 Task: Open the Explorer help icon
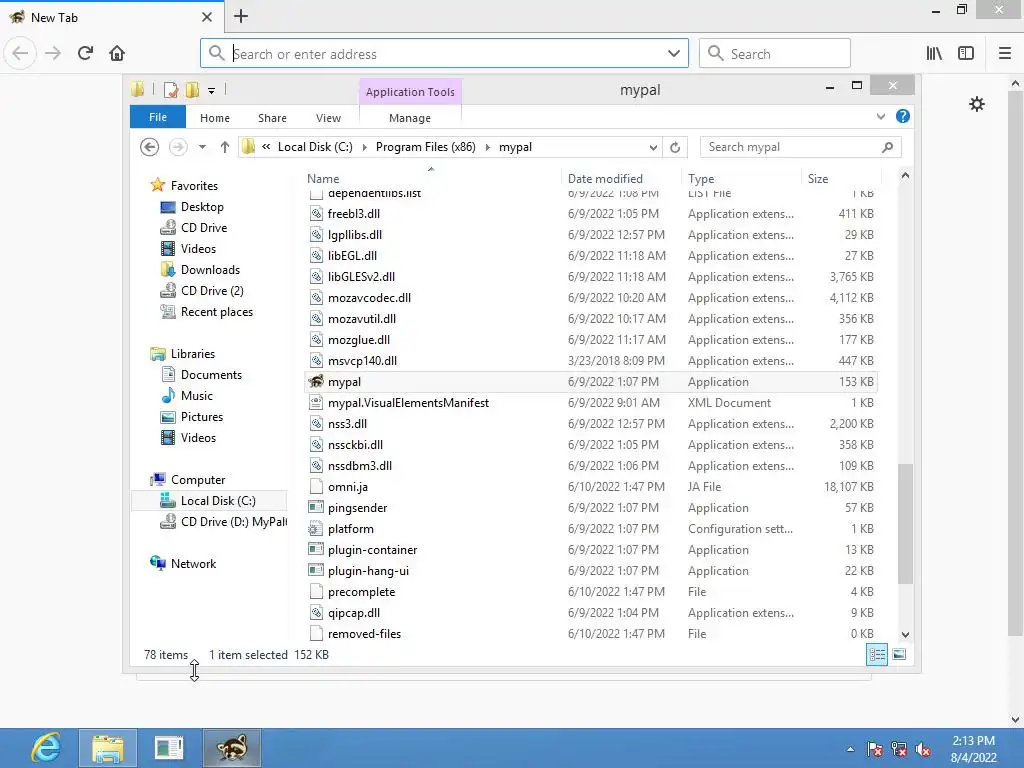(903, 116)
